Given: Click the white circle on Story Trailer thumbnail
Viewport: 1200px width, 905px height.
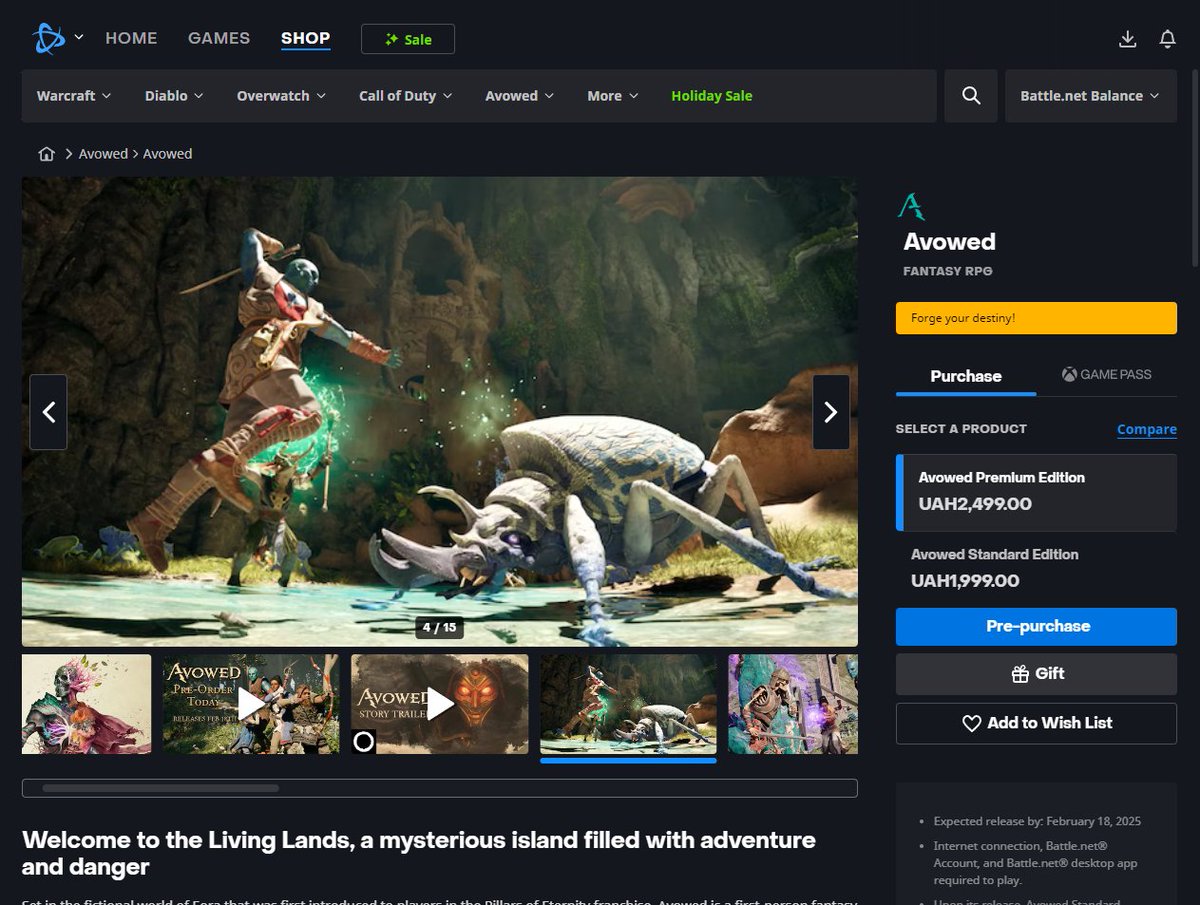Looking at the screenshot, I should point(364,741).
